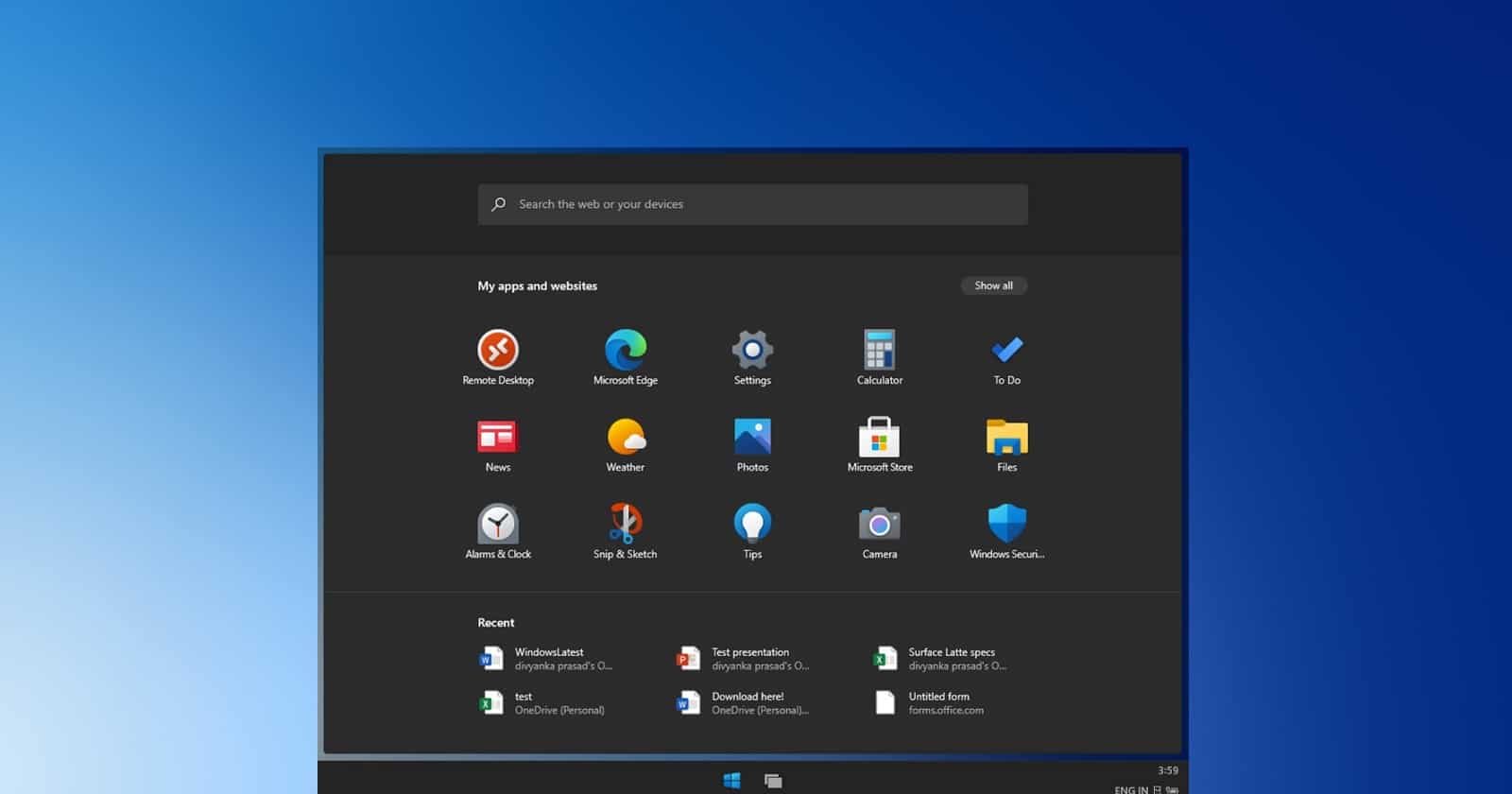1512x794 pixels.
Task: Open the Download here! Word document
Action: tap(744, 703)
